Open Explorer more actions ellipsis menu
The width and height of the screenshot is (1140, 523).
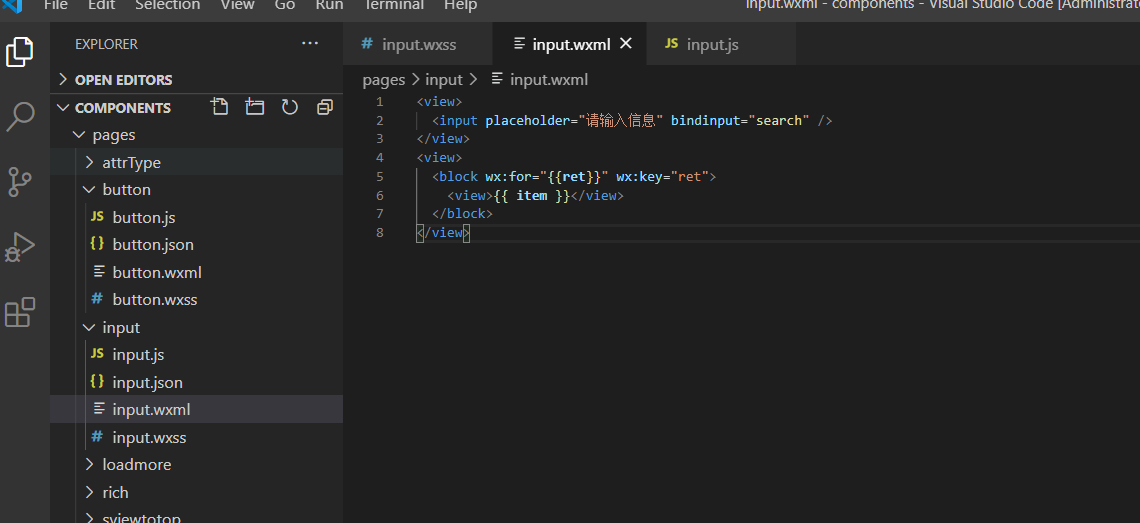(310, 44)
